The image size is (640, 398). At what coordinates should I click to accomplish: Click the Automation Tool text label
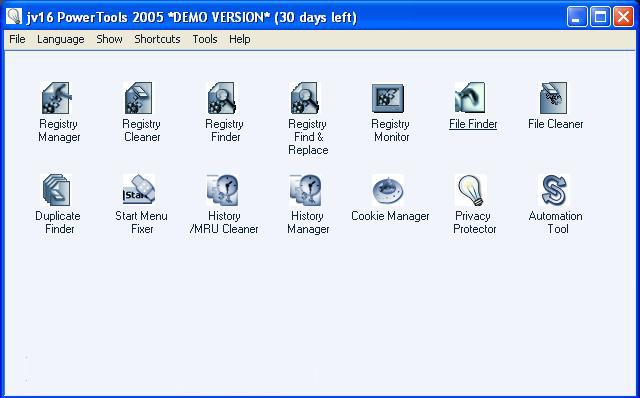pos(556,222)
